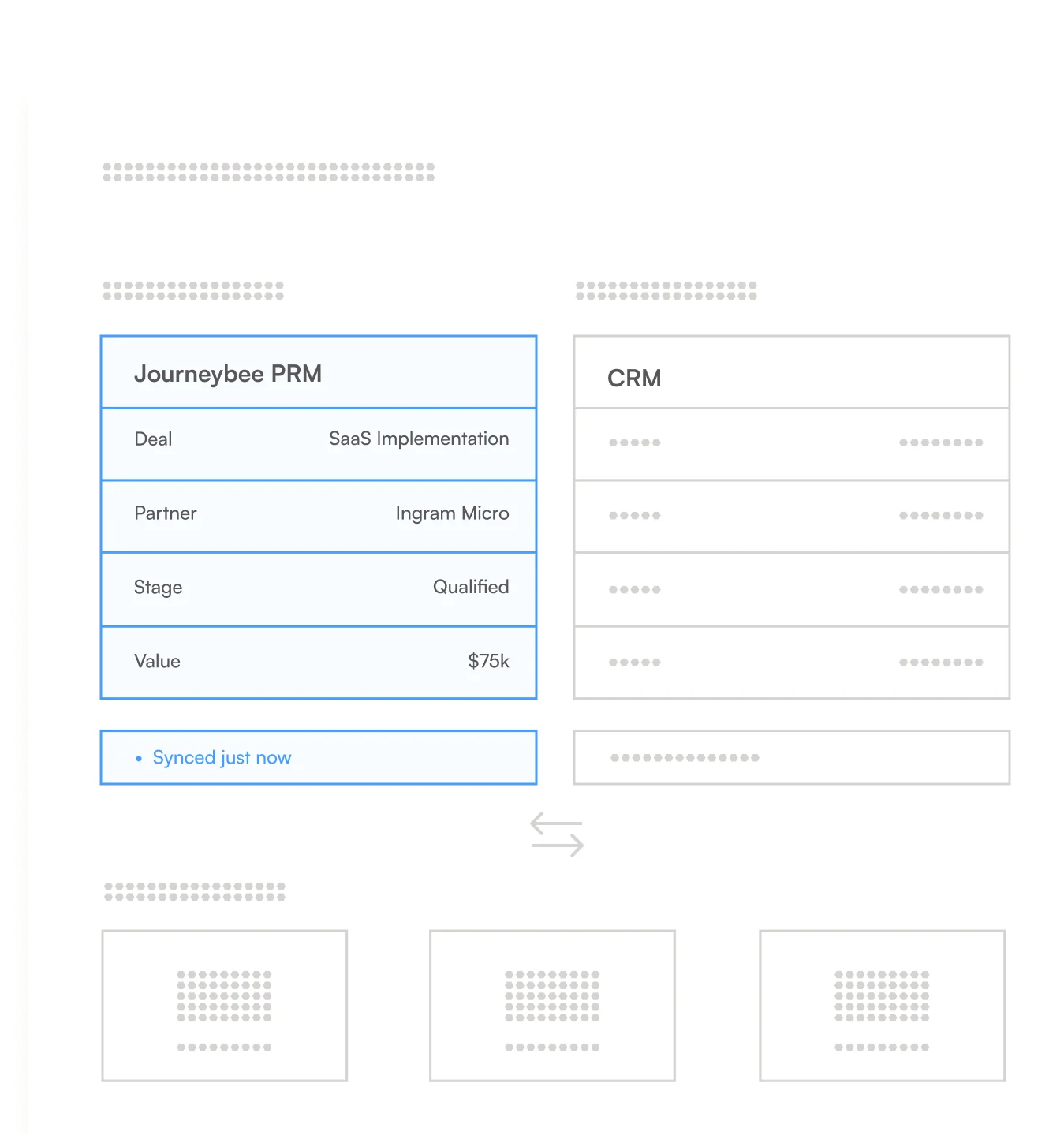The image size is (1064, 1135).
Task: Select the Partner row label
Action: tap(166, 513)
